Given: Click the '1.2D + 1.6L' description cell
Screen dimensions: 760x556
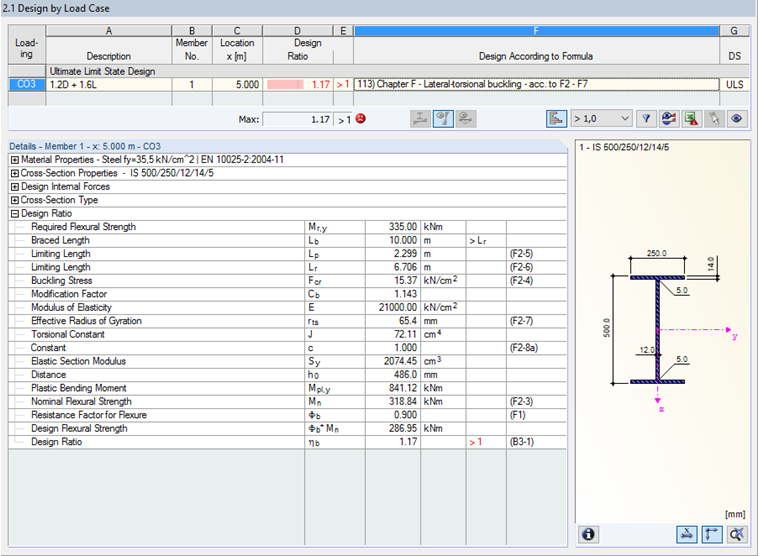Looking at the screenshot, I should (x=109, y=84).
